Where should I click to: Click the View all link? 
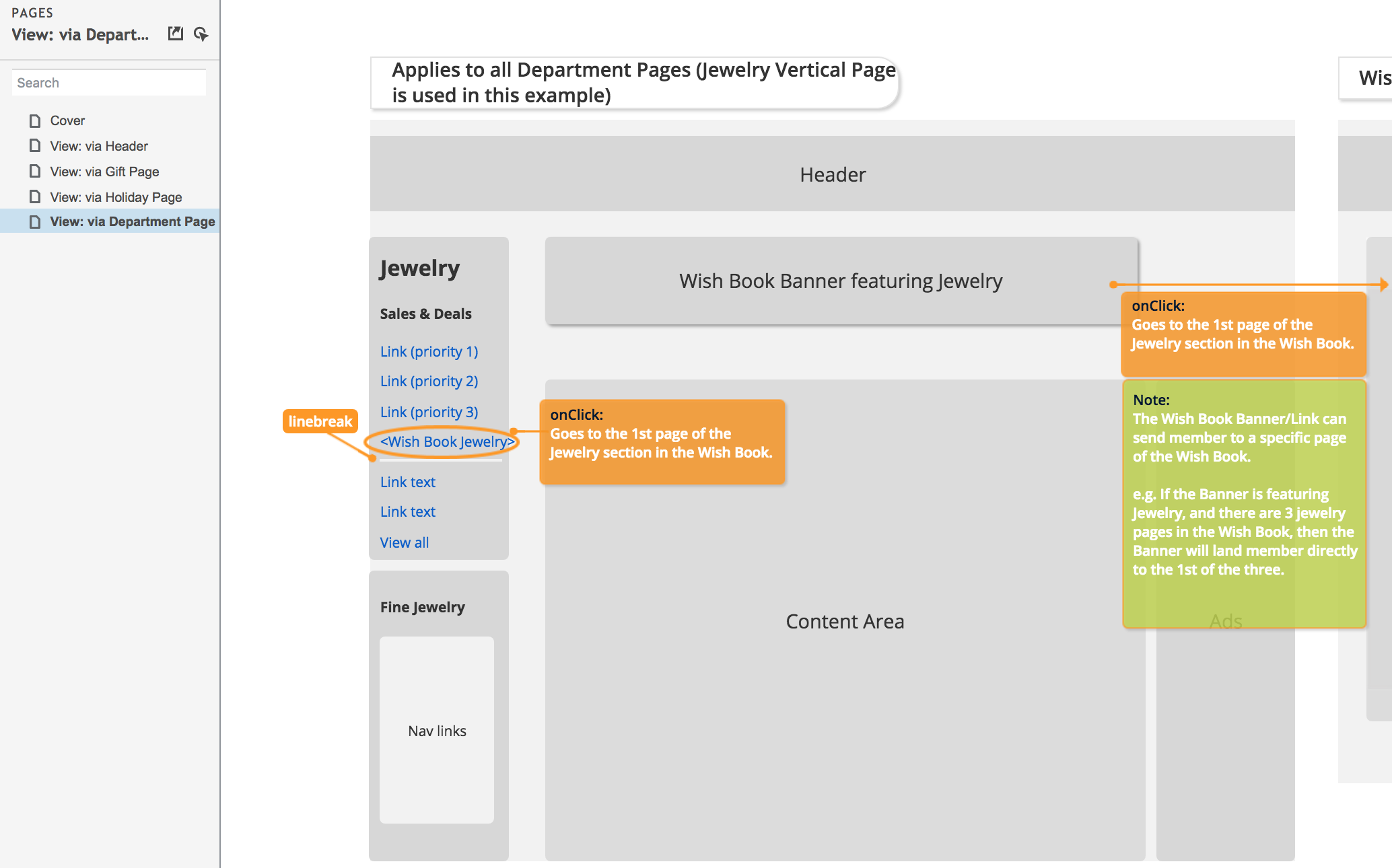point(404,542)
